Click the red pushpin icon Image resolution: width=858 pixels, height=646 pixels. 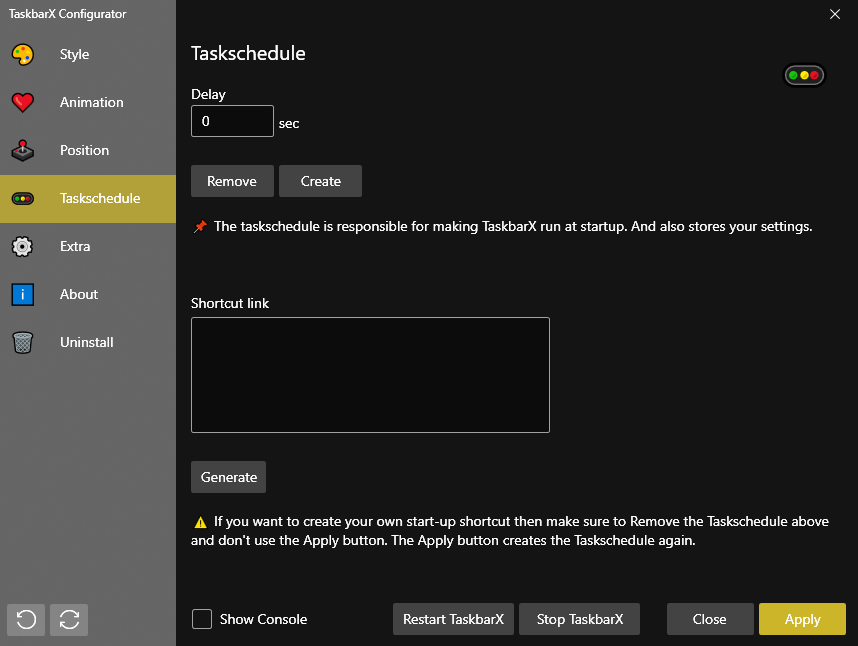pyautogui.click(x=200, y=226)
